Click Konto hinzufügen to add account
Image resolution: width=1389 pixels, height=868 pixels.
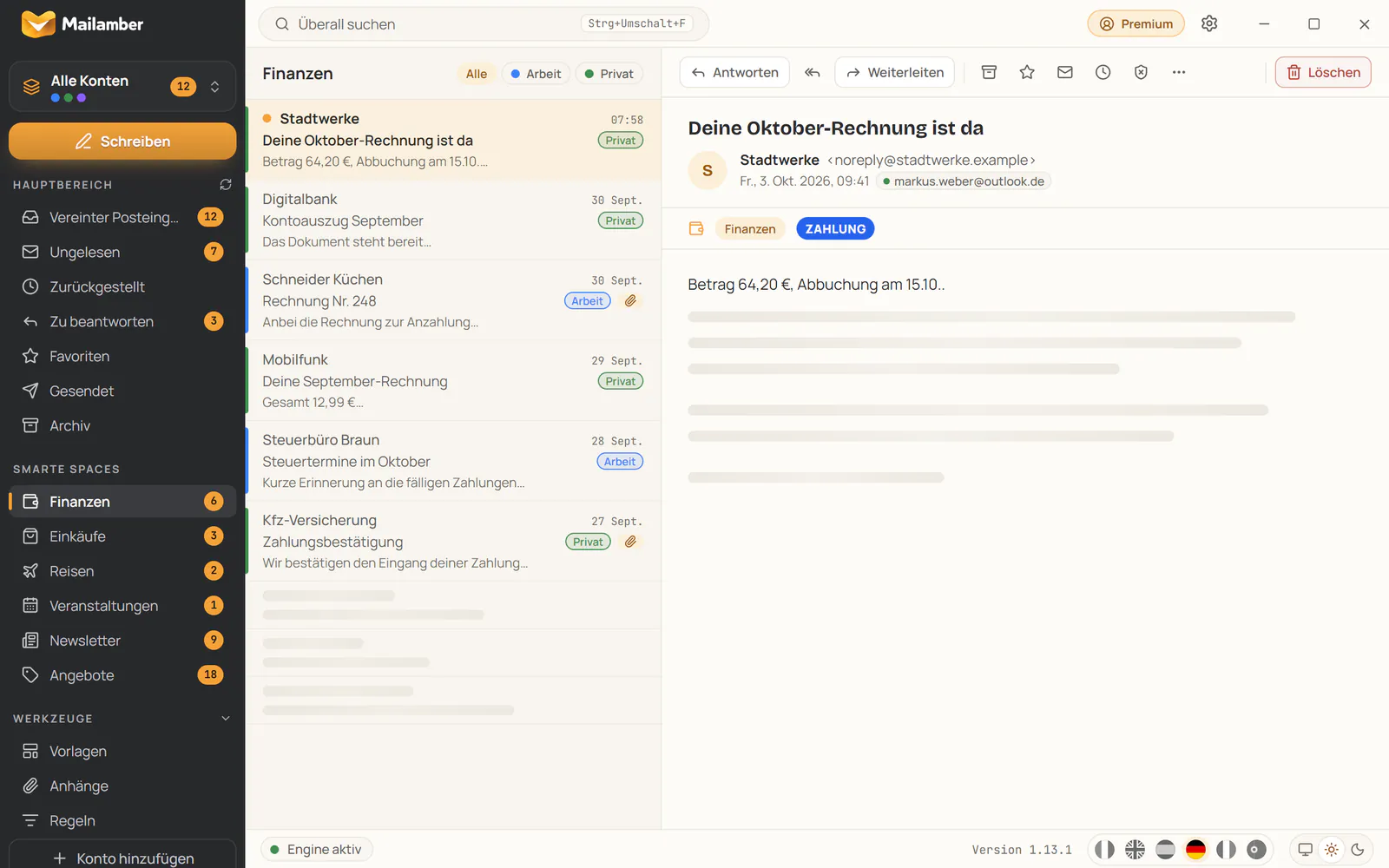[122, 858]
